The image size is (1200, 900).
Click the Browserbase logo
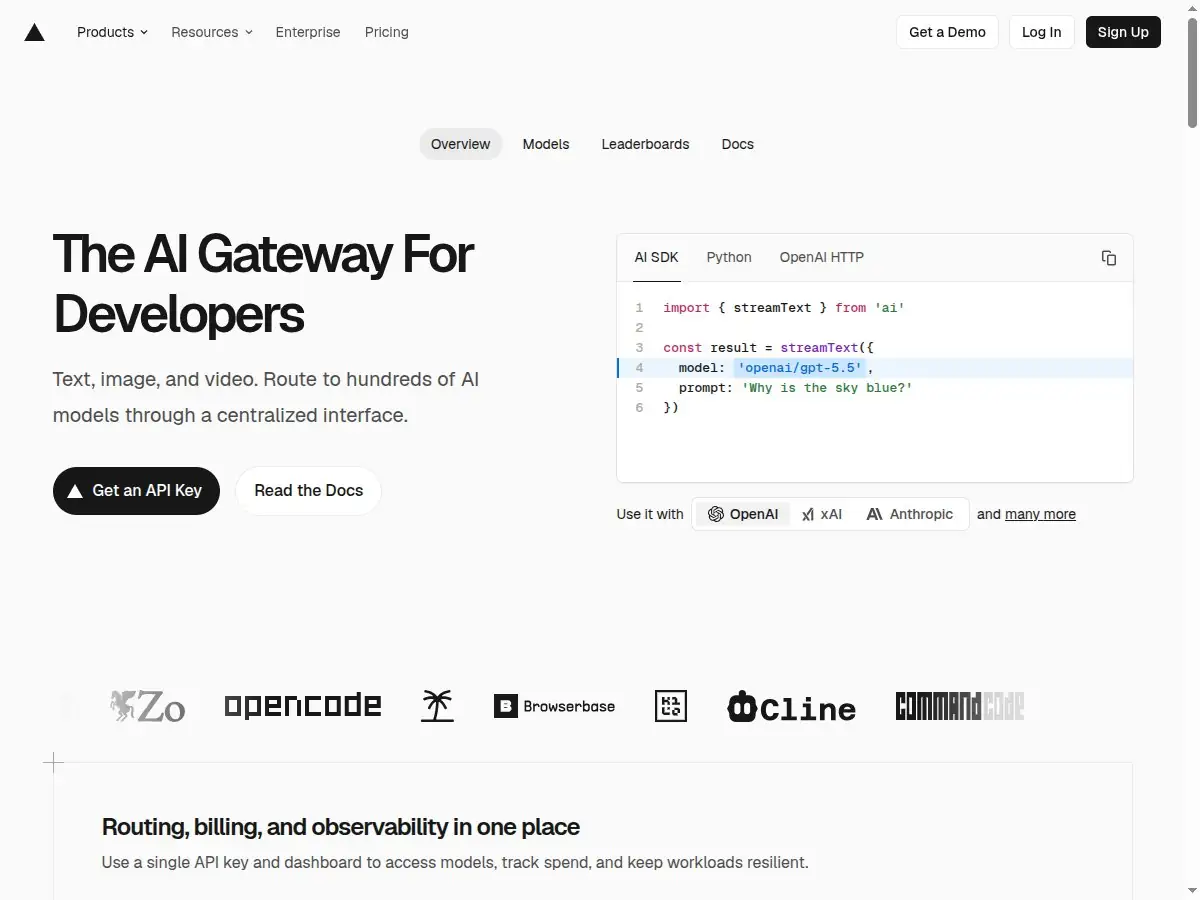(x=555, y=706)
